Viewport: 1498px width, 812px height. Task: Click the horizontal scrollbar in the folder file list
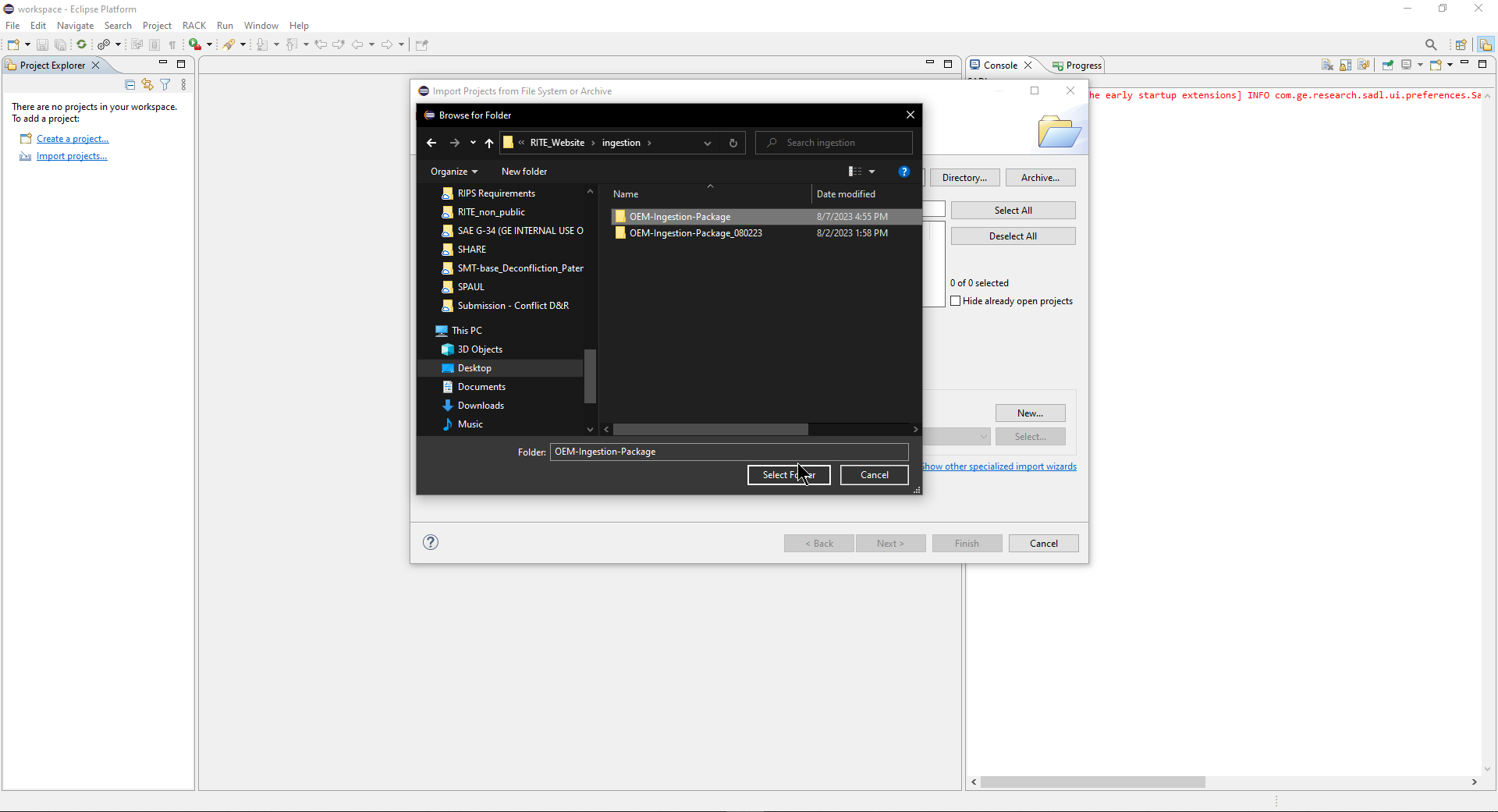tap(711, 430)
